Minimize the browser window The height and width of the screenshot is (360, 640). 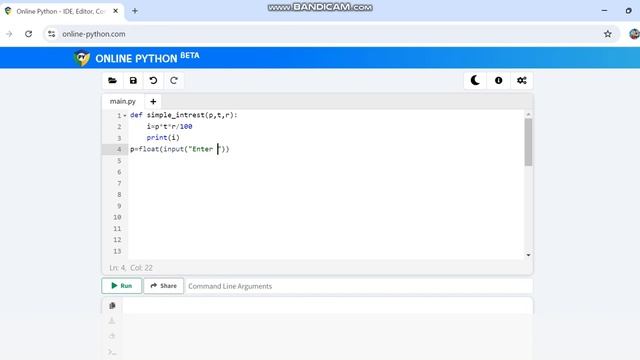604,11
